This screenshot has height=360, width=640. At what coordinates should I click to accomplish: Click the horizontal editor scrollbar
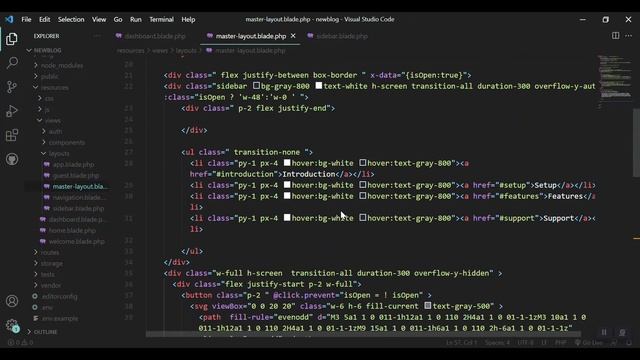363,334
